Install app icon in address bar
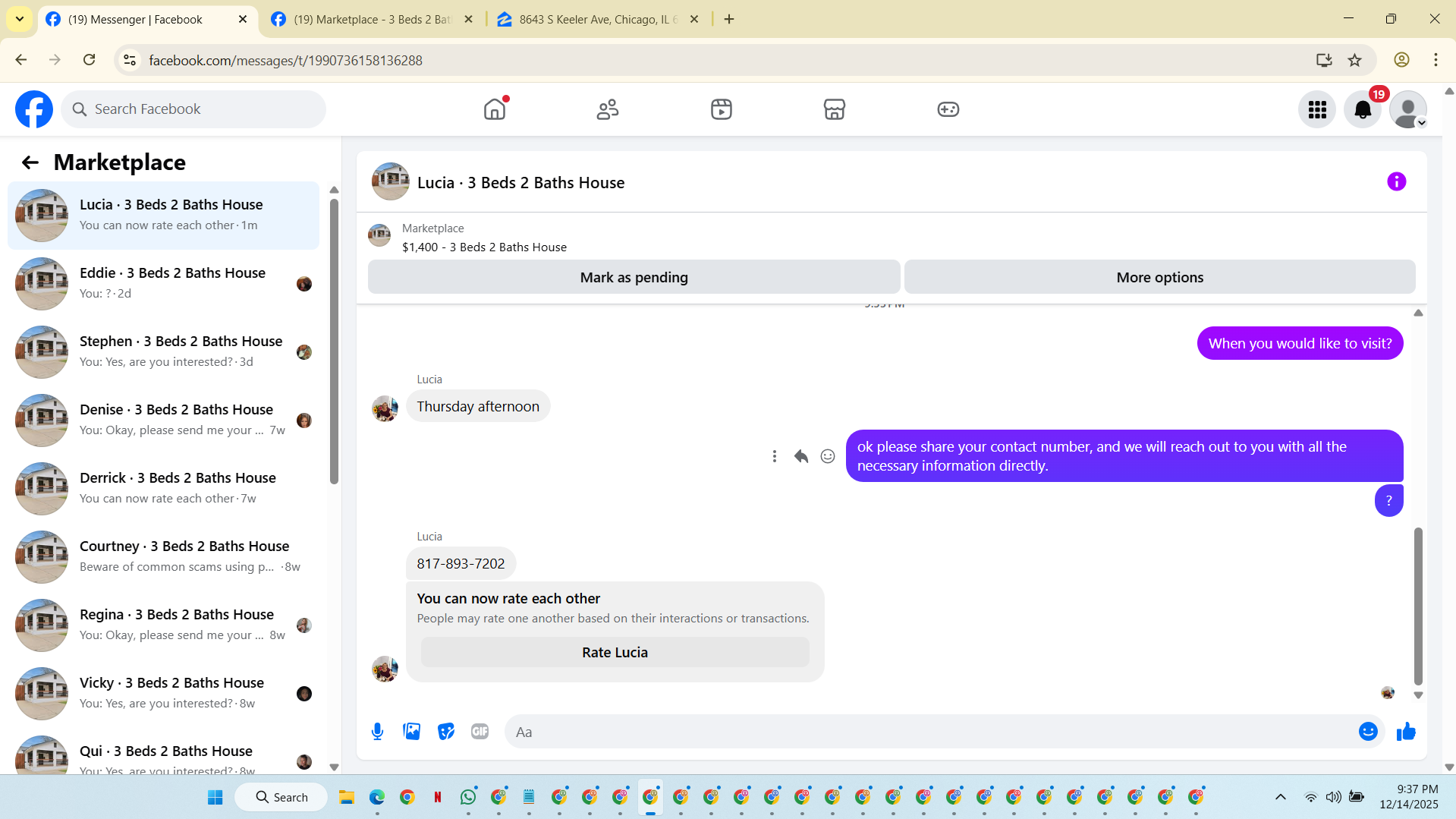Image resolution: width=1456 pixels, height=819 pixels. tap(1324, 60)
